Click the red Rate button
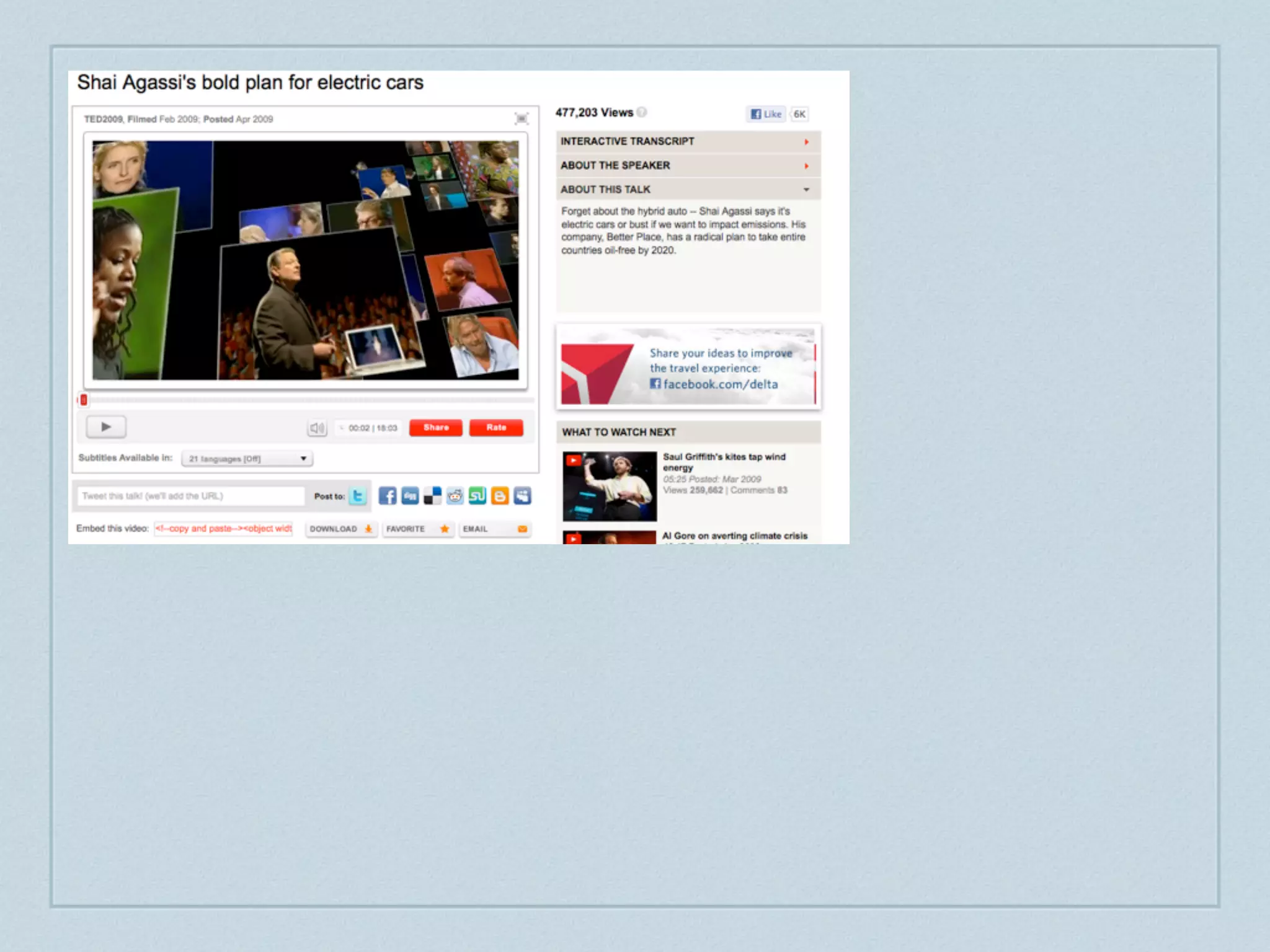 496,428
